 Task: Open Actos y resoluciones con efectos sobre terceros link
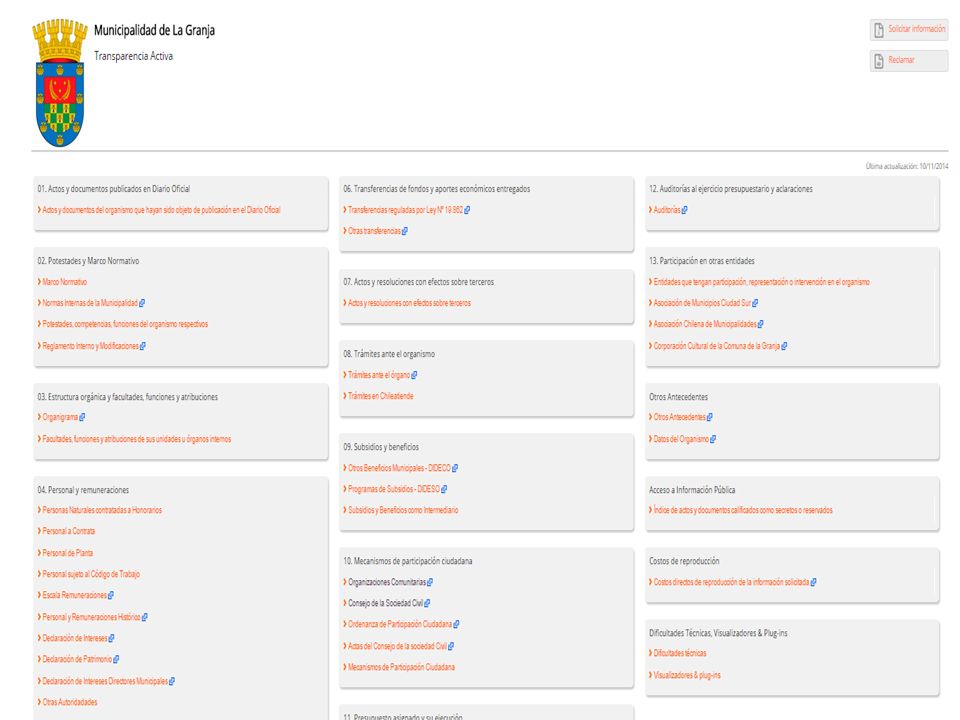pyautogui.click(x=409, y=303)
